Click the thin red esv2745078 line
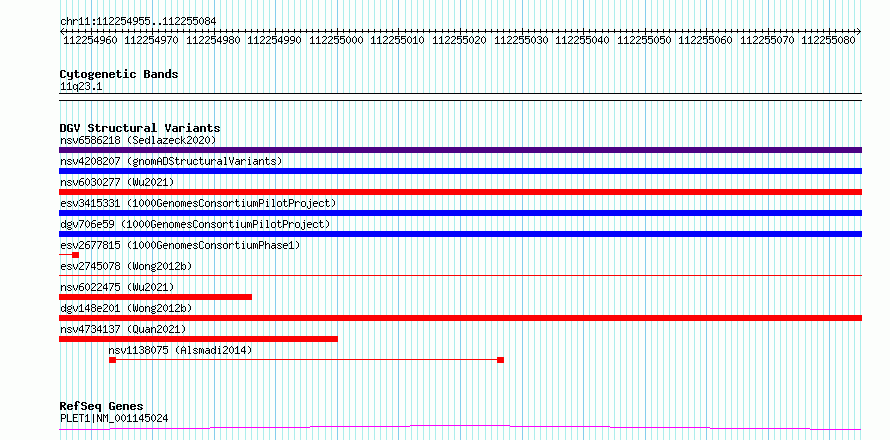 coord(460,276)
